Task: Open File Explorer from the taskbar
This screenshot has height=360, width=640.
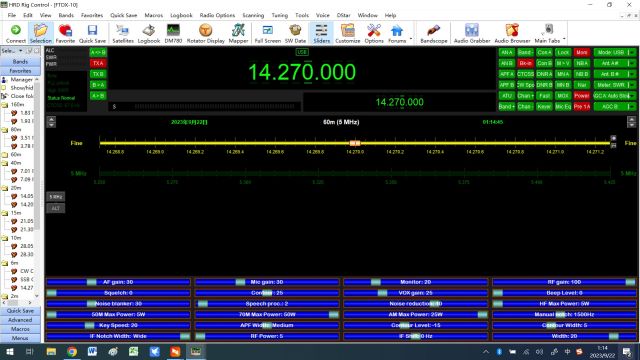Action: pos(51,351)
